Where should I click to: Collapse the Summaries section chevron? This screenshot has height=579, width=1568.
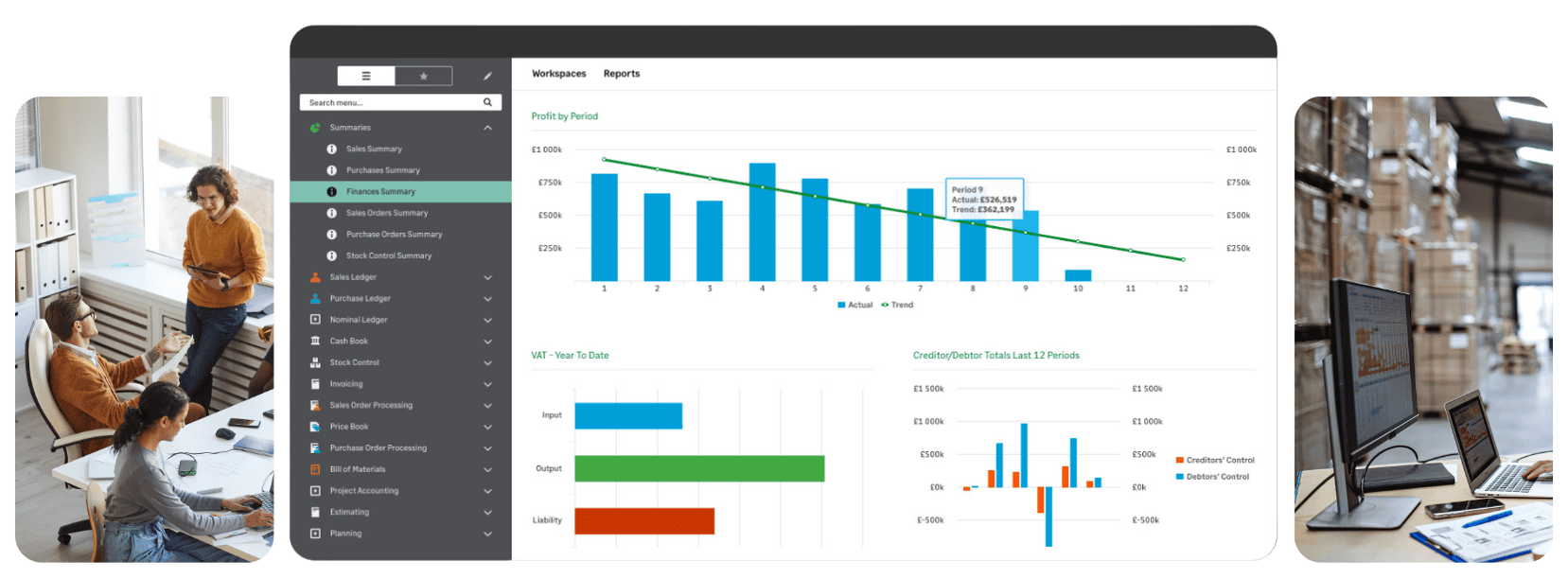tap(487, 128)
